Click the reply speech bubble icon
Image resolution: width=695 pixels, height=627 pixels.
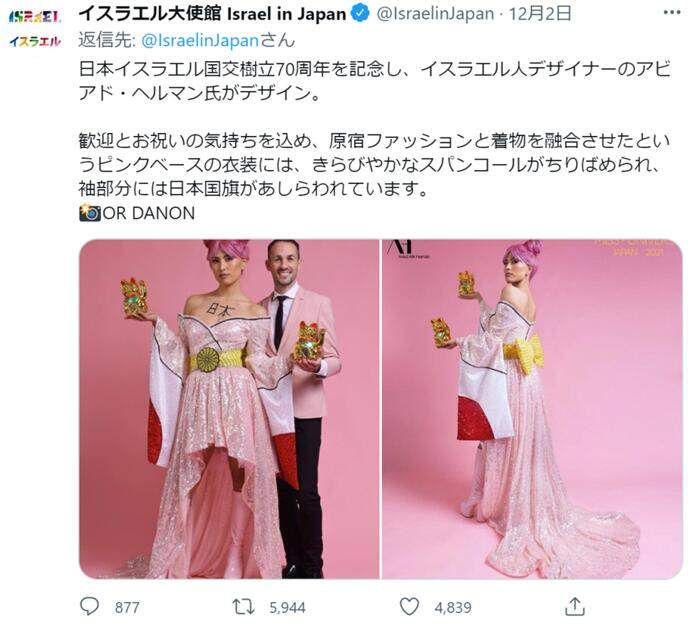[x=89, y=606]
